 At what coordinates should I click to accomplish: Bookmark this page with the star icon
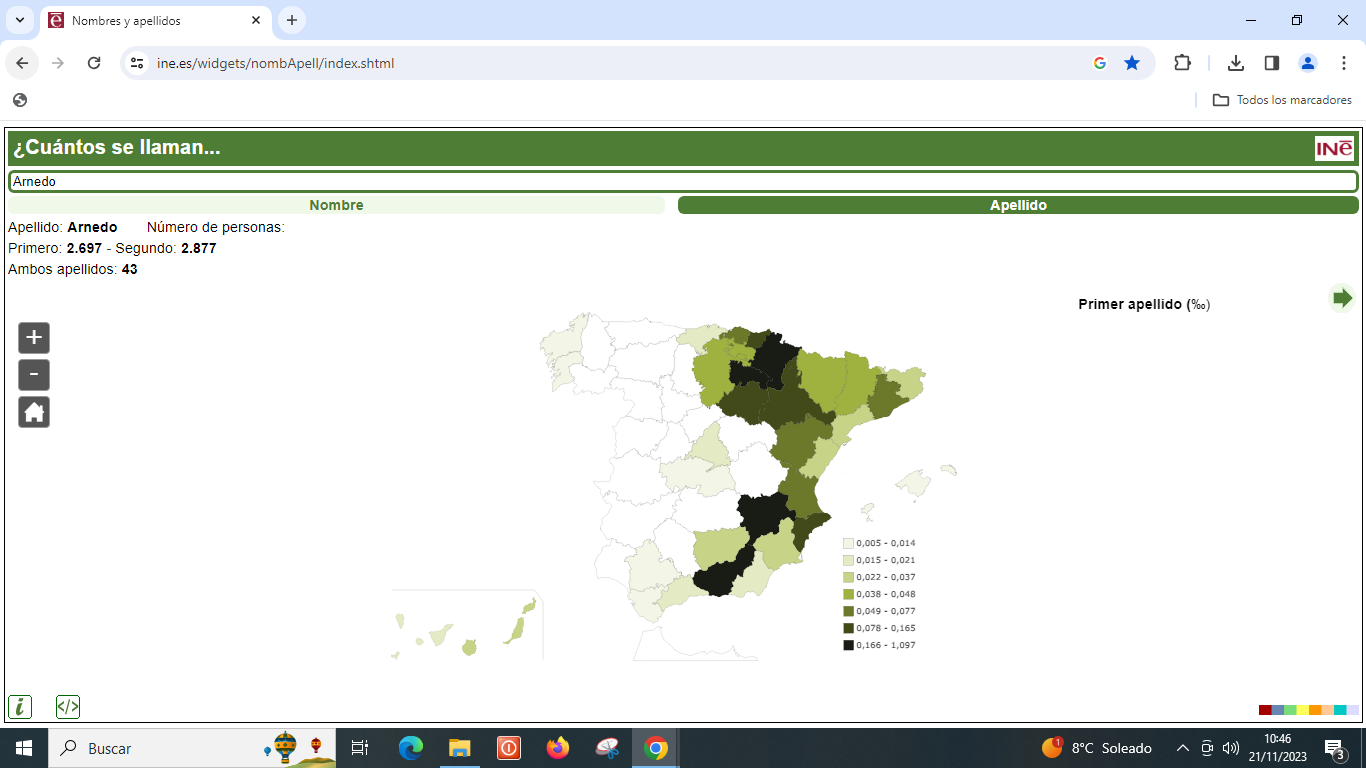tap(1132, 63)
